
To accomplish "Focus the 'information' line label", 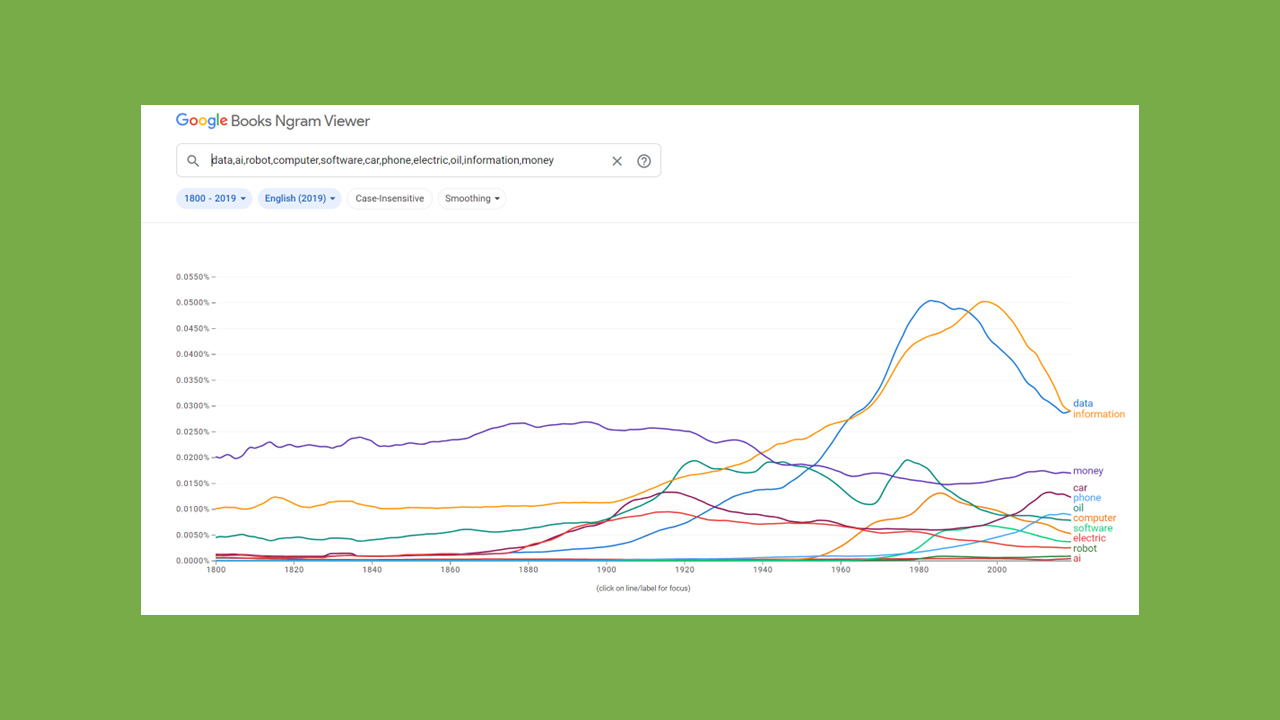I will click(1098, 414).
